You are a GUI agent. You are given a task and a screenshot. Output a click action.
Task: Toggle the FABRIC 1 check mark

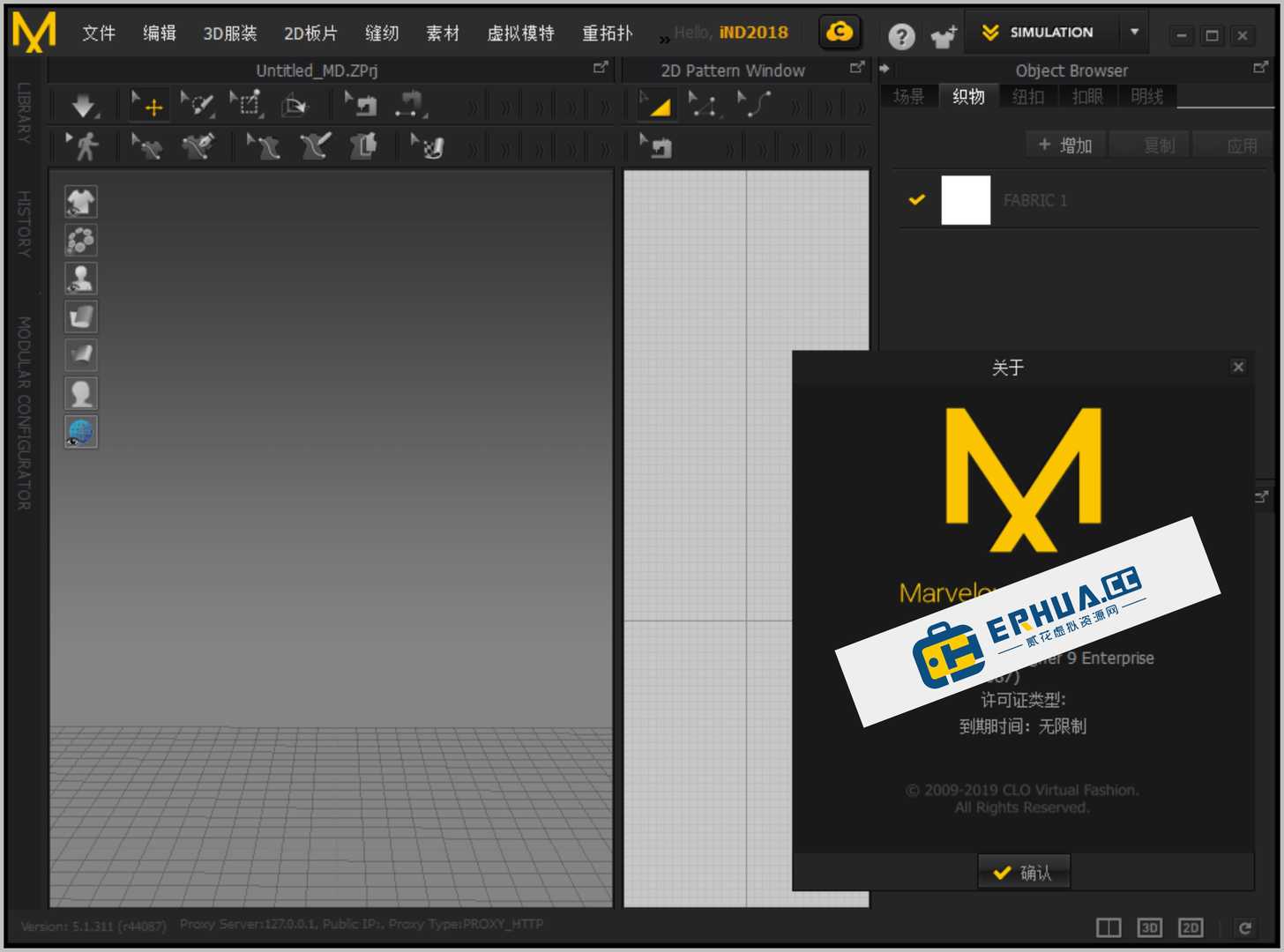[x=917, y=200]
